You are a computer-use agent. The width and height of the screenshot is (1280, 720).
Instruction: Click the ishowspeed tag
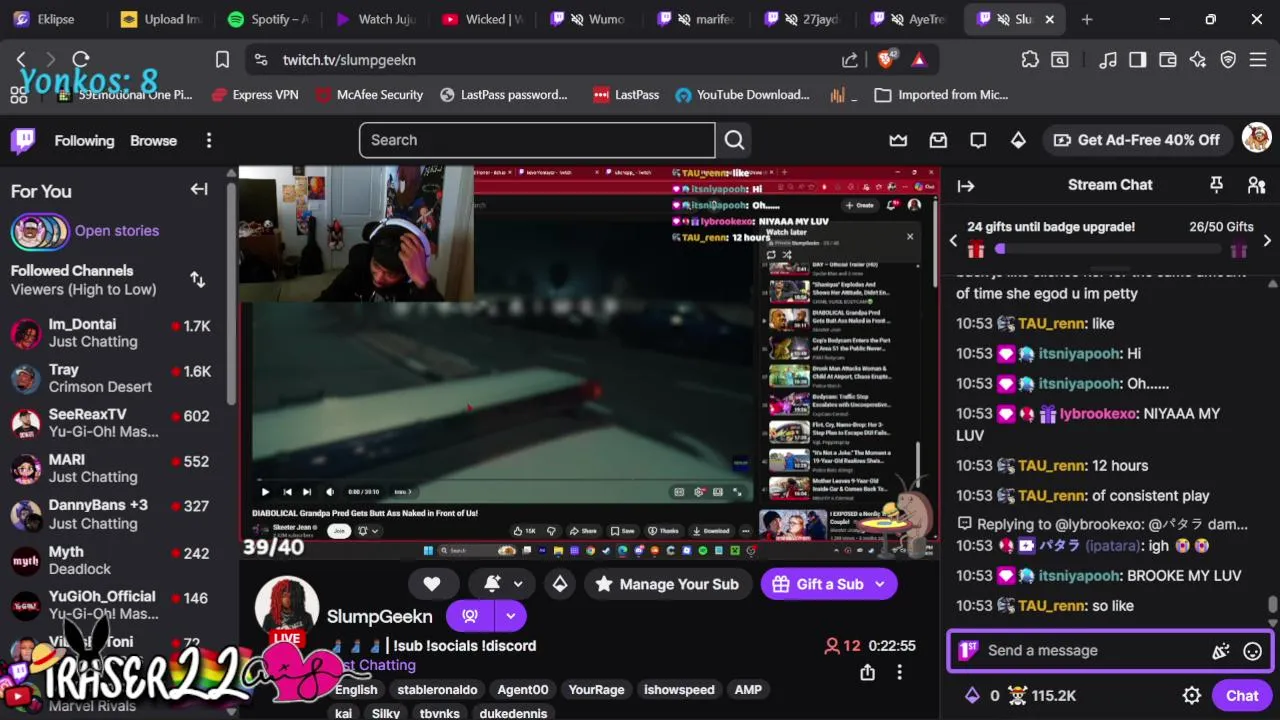(679, 690)
